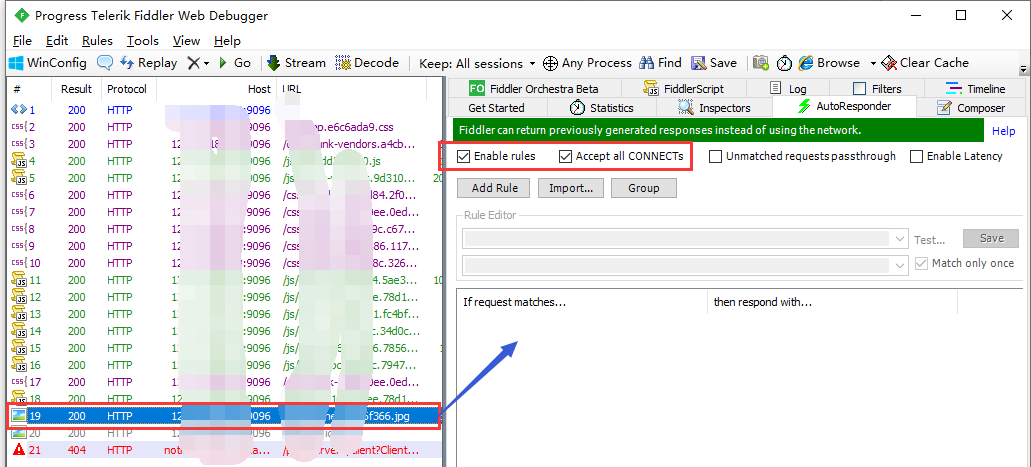1031x467 pixels.
Task: Select the AutoResponder tab
Action: pos(844,107)
